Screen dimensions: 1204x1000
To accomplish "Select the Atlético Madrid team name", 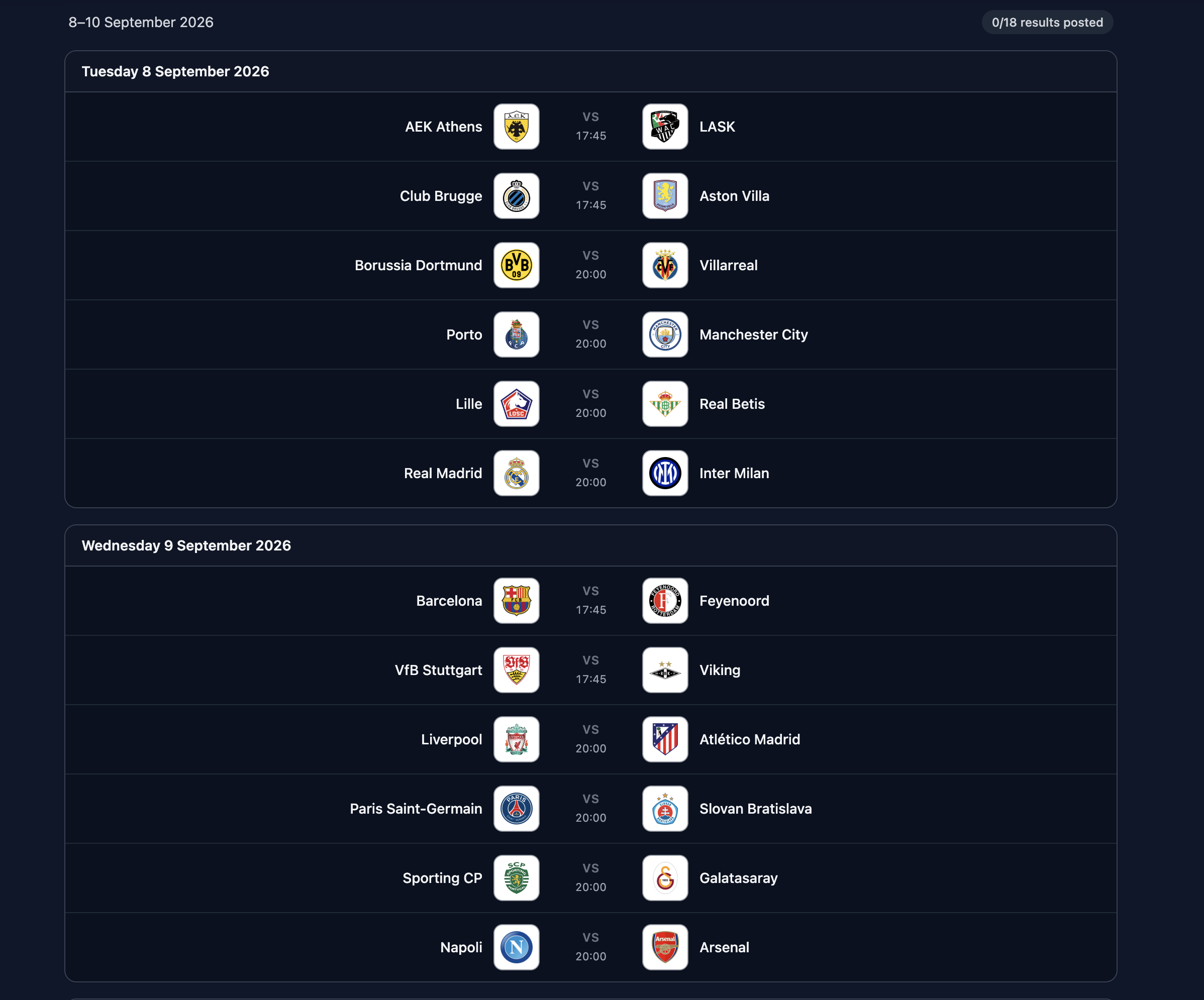I will 749,739.
